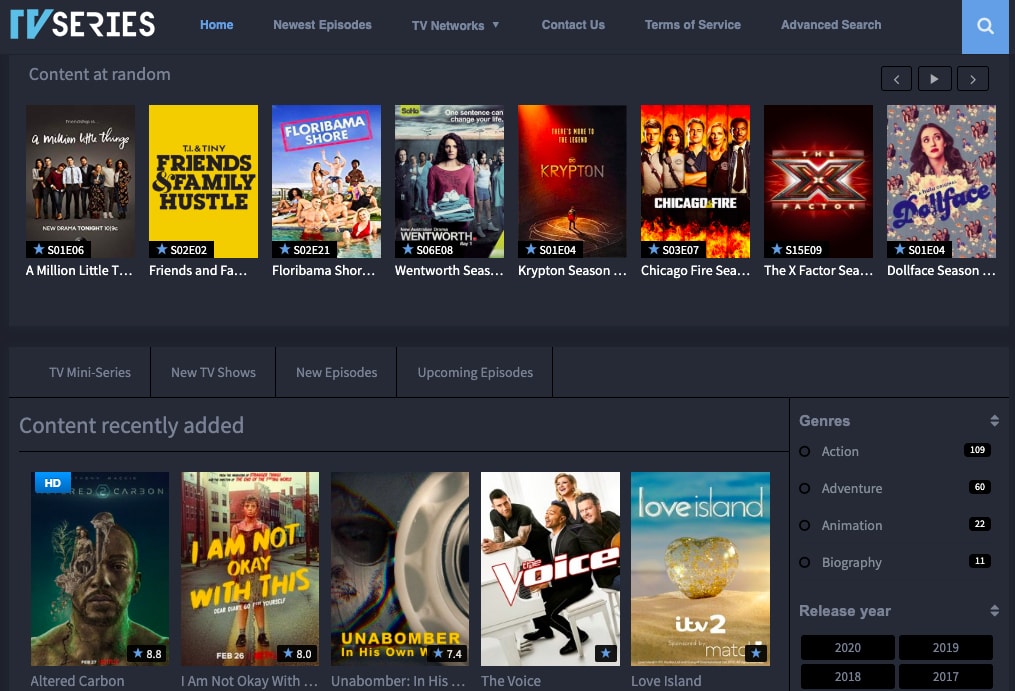Open the Dollface poster thumbnail

[941, 181]
